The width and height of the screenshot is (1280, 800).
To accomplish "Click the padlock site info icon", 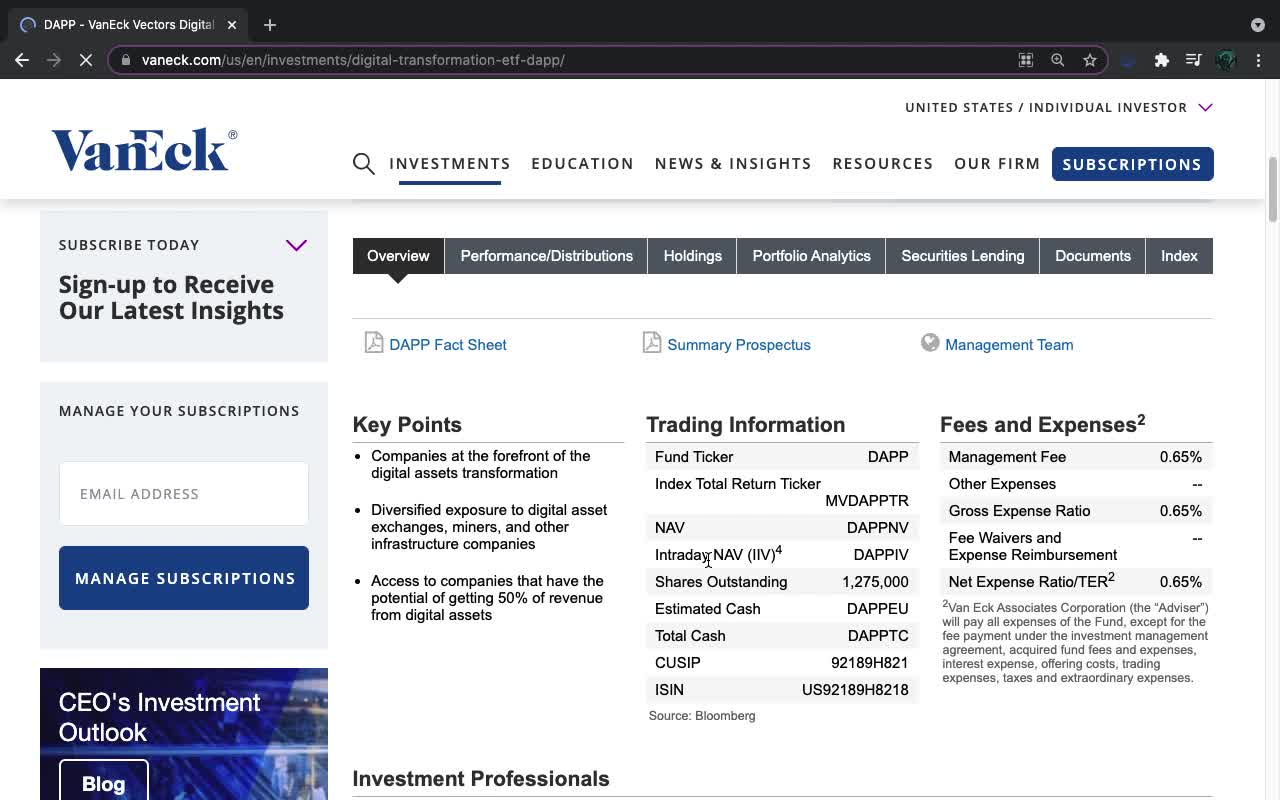I will click(x=126, y=60).
